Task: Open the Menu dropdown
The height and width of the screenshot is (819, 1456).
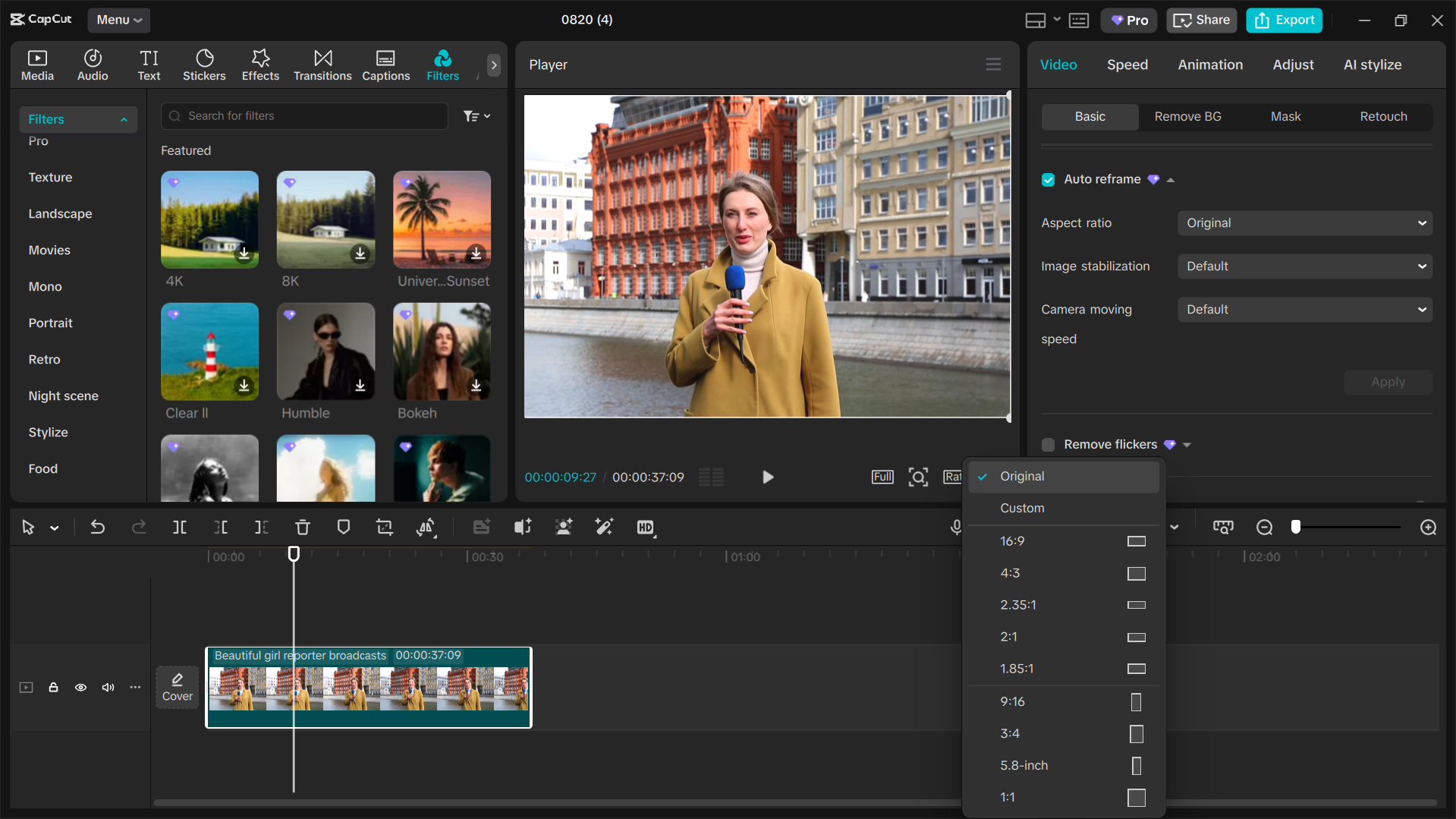Action: [x=119, y=20]
